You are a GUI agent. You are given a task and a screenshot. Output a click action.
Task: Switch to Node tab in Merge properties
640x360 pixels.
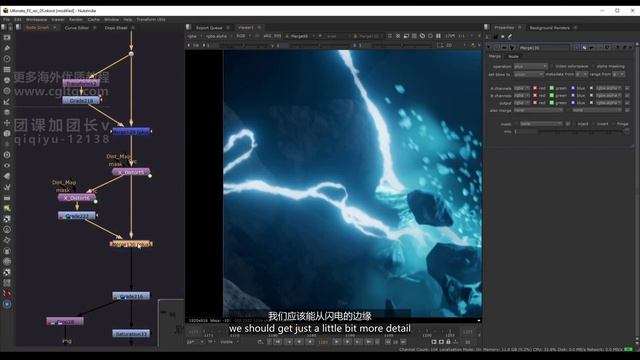pyautogui.click(x=513, y=56)
